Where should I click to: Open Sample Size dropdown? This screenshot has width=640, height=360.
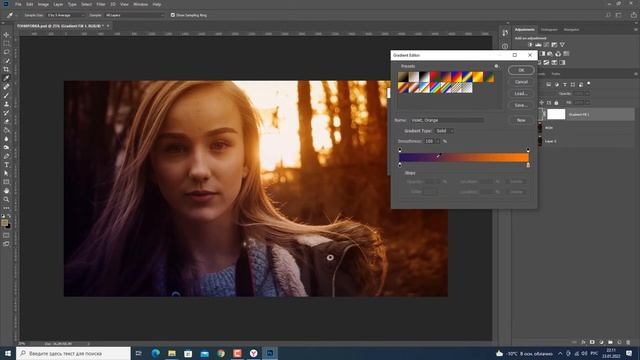click(66, 15)
